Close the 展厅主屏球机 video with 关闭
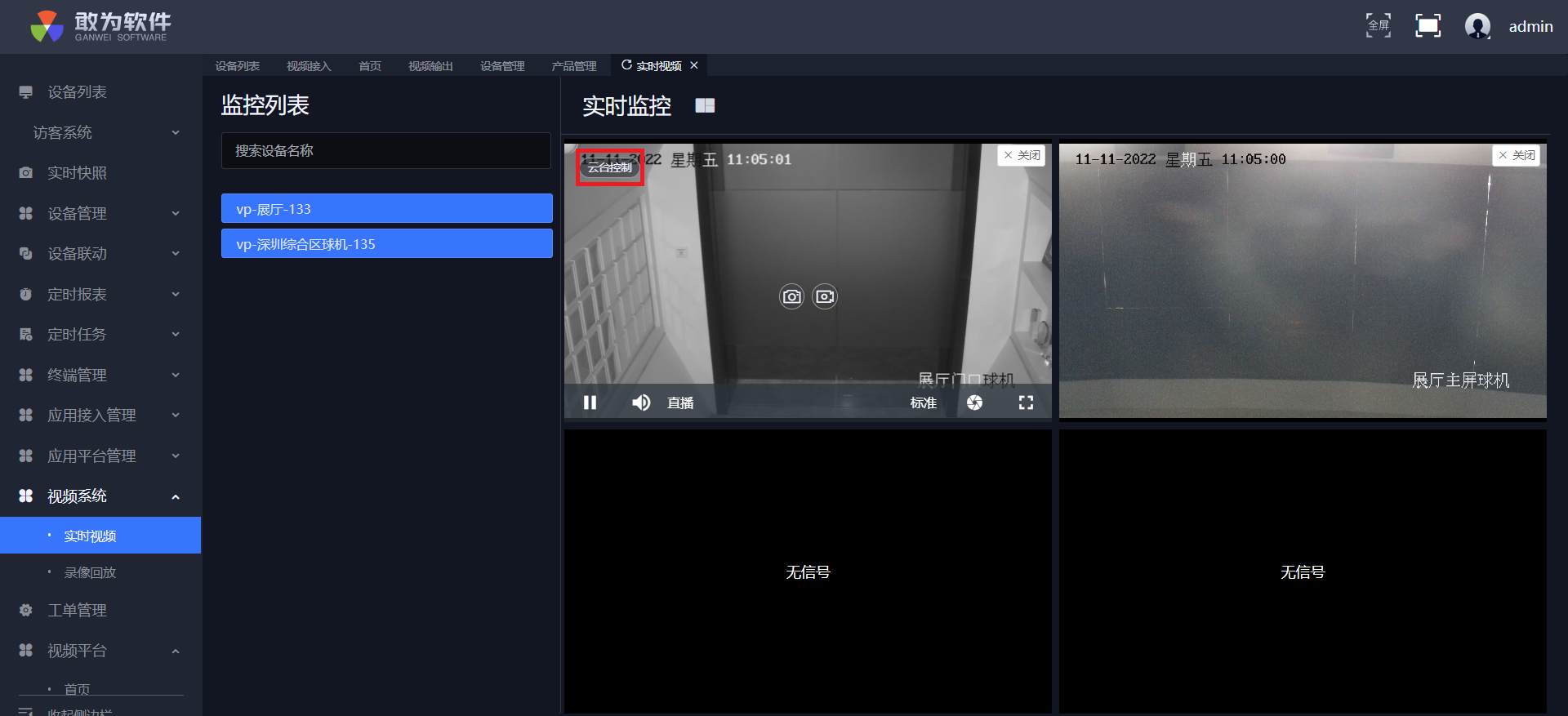Viewport: 1568px width, 716px height. [1517, 155]
